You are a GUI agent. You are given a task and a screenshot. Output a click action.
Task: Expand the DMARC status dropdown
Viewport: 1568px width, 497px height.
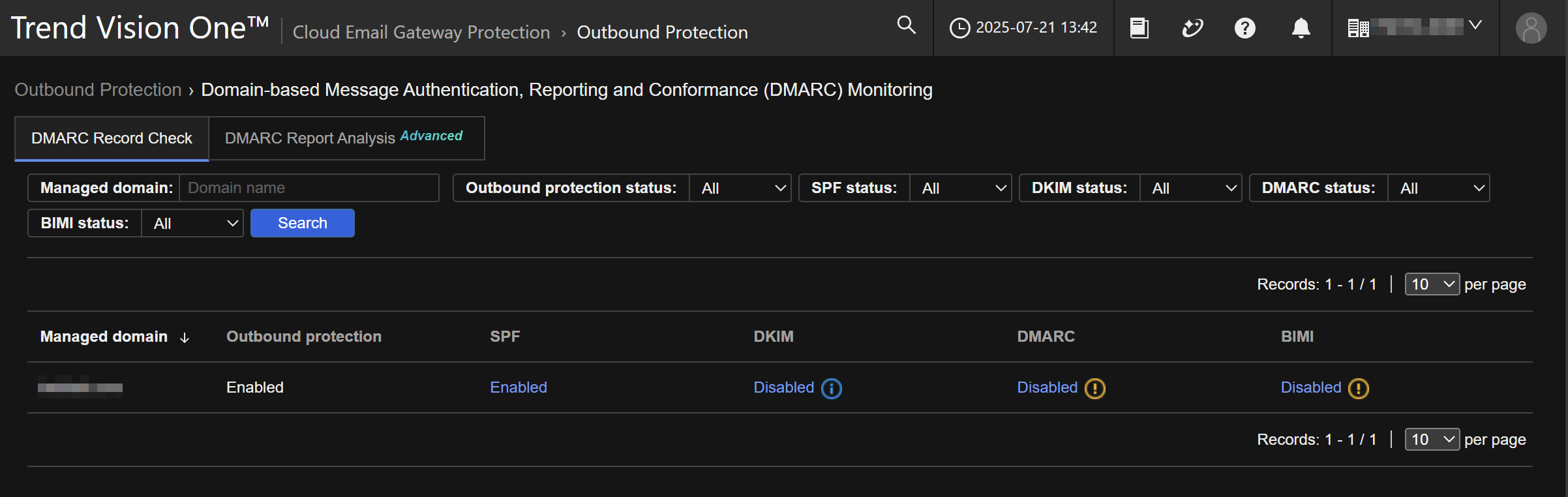[1440, 188]
